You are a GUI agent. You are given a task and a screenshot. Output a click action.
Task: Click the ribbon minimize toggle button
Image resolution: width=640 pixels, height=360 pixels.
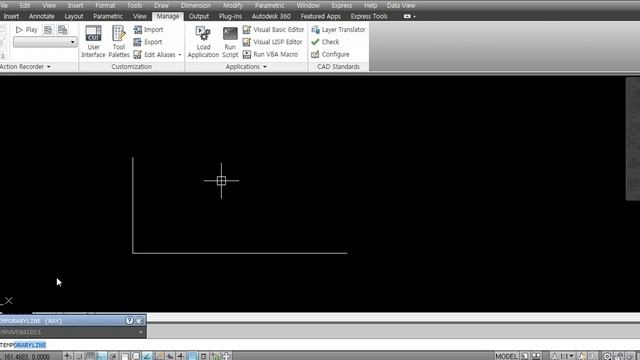pyautogui.click(x=407, y=16)
